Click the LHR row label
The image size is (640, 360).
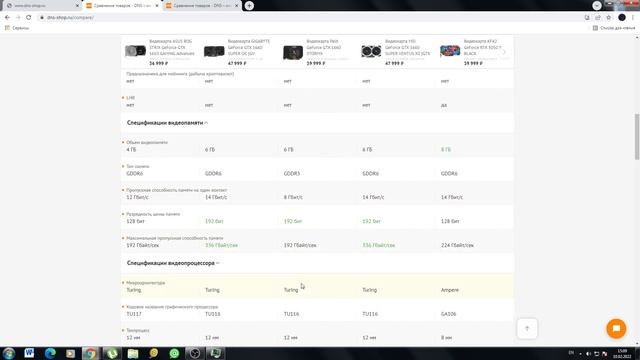click(x=131, y=98)
